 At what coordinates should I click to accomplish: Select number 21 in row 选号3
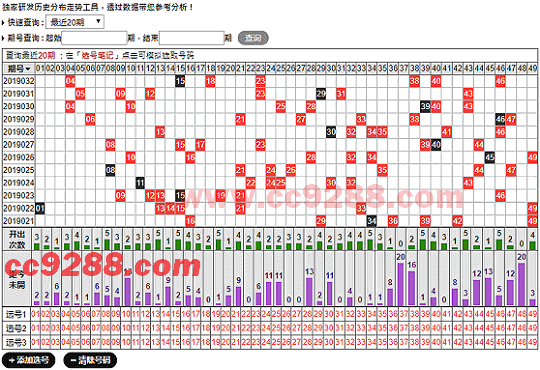coord(236,342)
